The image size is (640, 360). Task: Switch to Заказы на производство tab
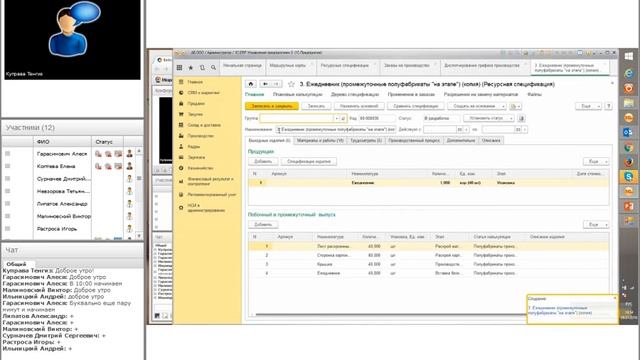409,66
